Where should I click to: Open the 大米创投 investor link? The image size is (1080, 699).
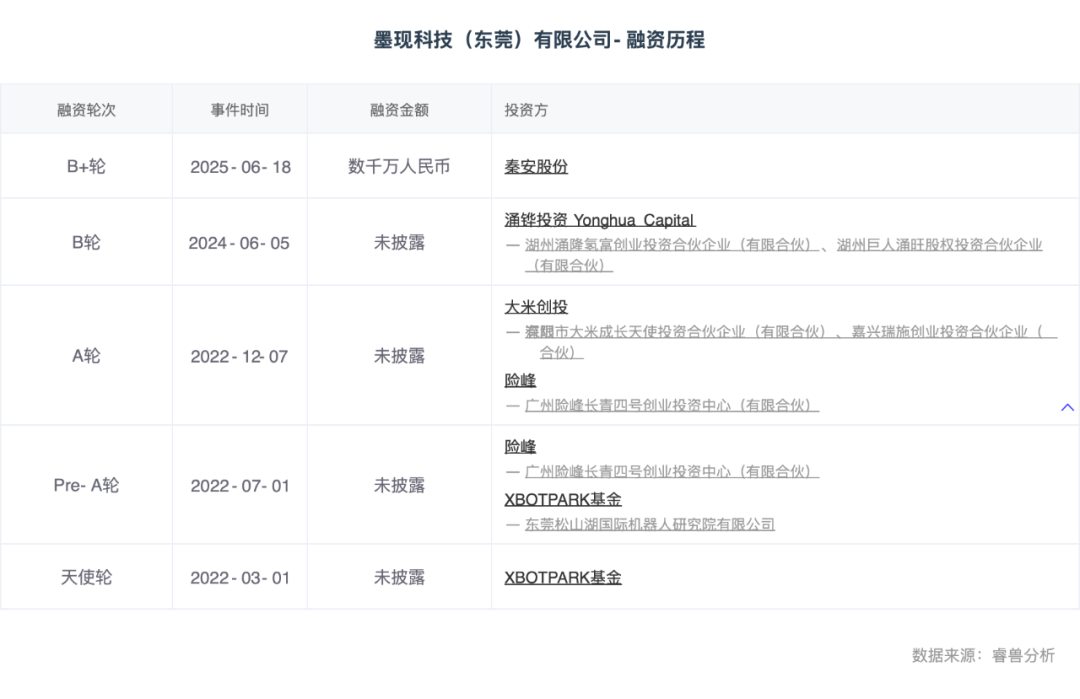[536, 306]
